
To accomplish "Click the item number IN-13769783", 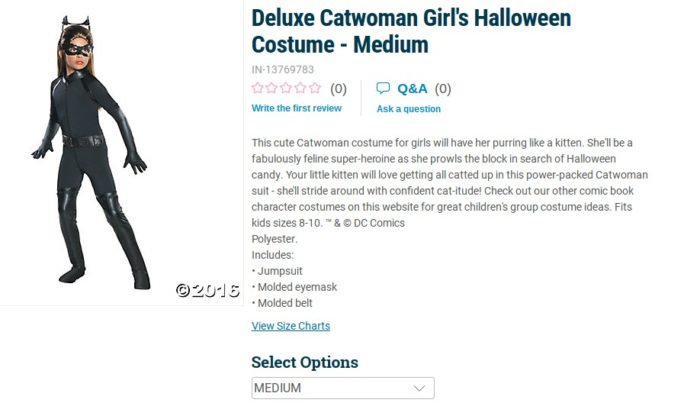I will pos(283,69).
